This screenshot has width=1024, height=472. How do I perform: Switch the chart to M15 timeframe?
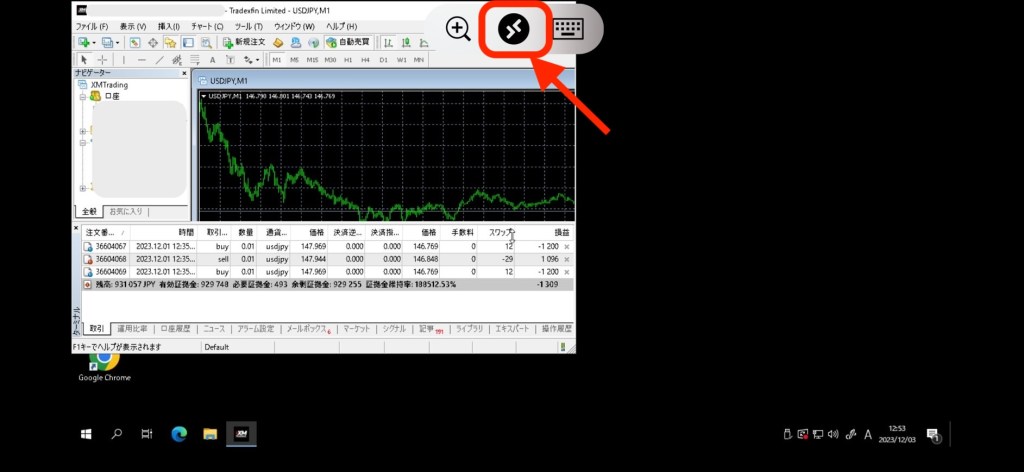[313, 60]
